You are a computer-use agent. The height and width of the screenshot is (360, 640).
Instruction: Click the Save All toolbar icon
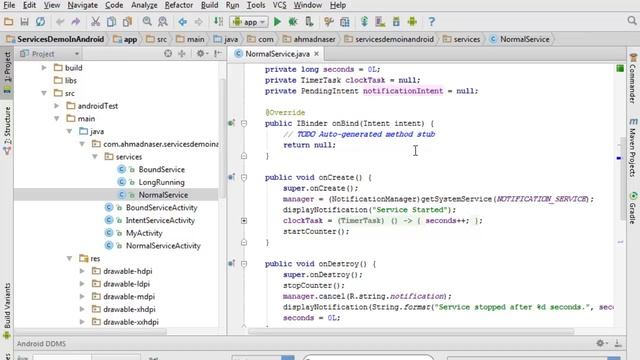point(24,22)
